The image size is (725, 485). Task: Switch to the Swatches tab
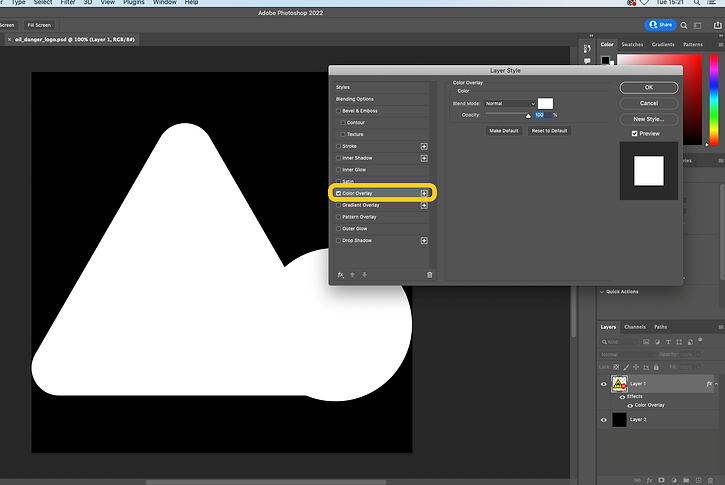632,45
